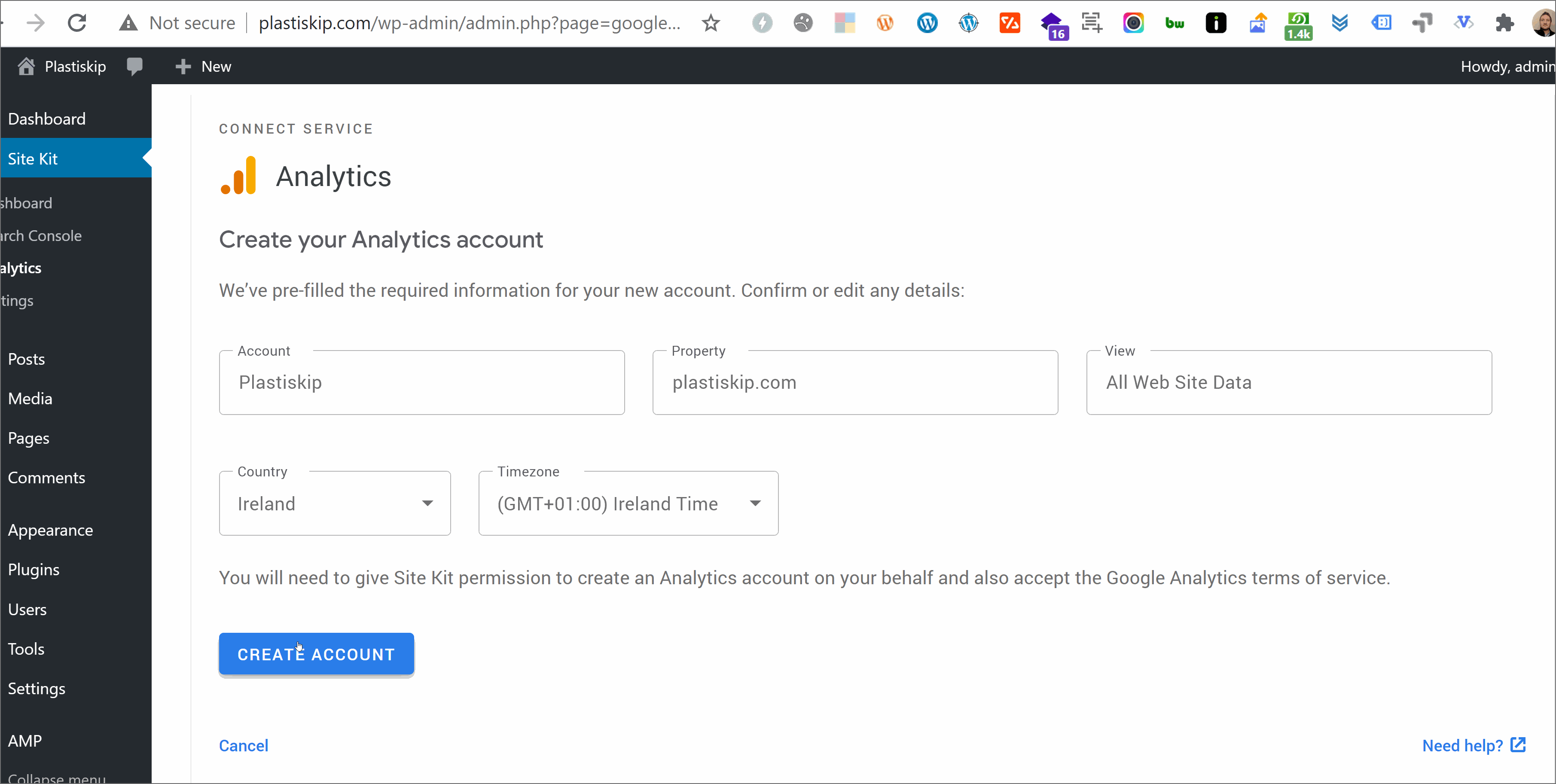Screen dimensions: 1556x784
Task: Click the pastel four-square extension icon
Action: (x=845, y=23)
